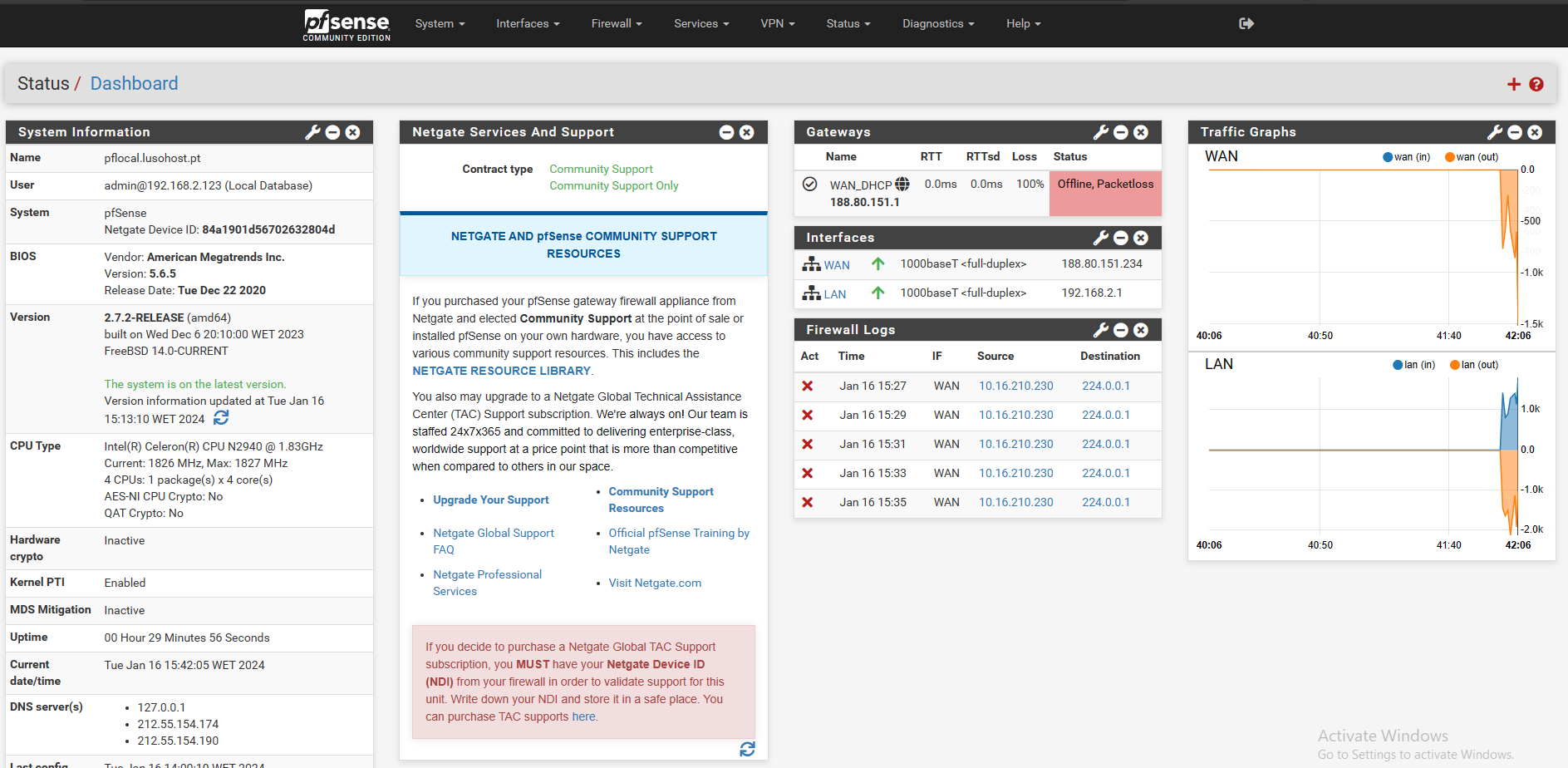Collapse the System Information widget
Viewport: 1568px width, 768px height.
[x=332, y=132]
